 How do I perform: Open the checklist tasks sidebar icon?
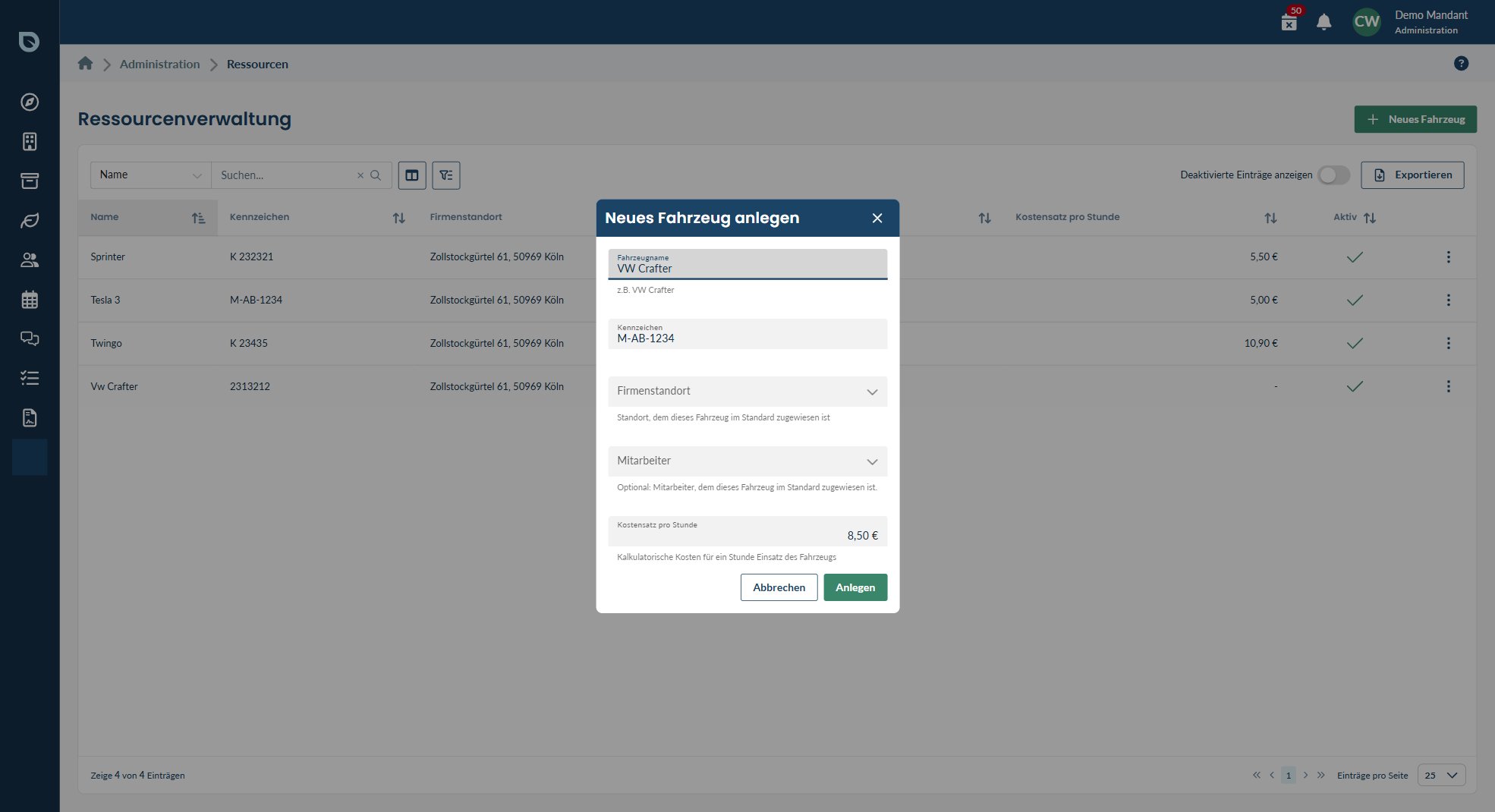[30, 378]
